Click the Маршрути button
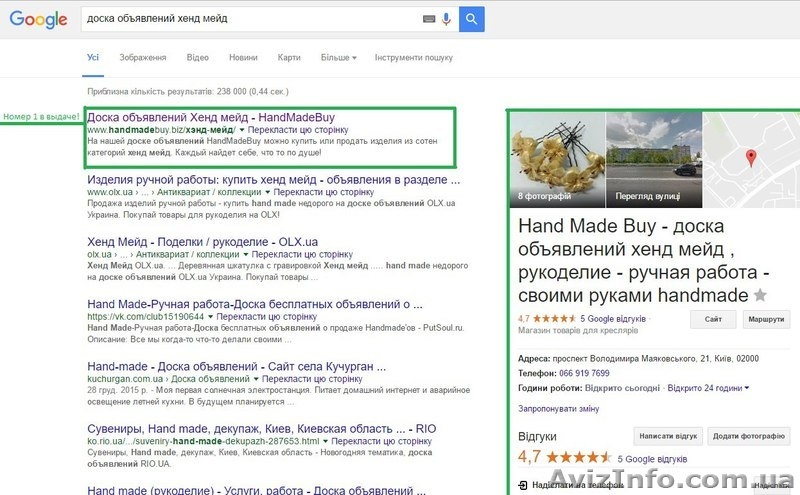This screenshot has width=800, height=495. point(766,319)
